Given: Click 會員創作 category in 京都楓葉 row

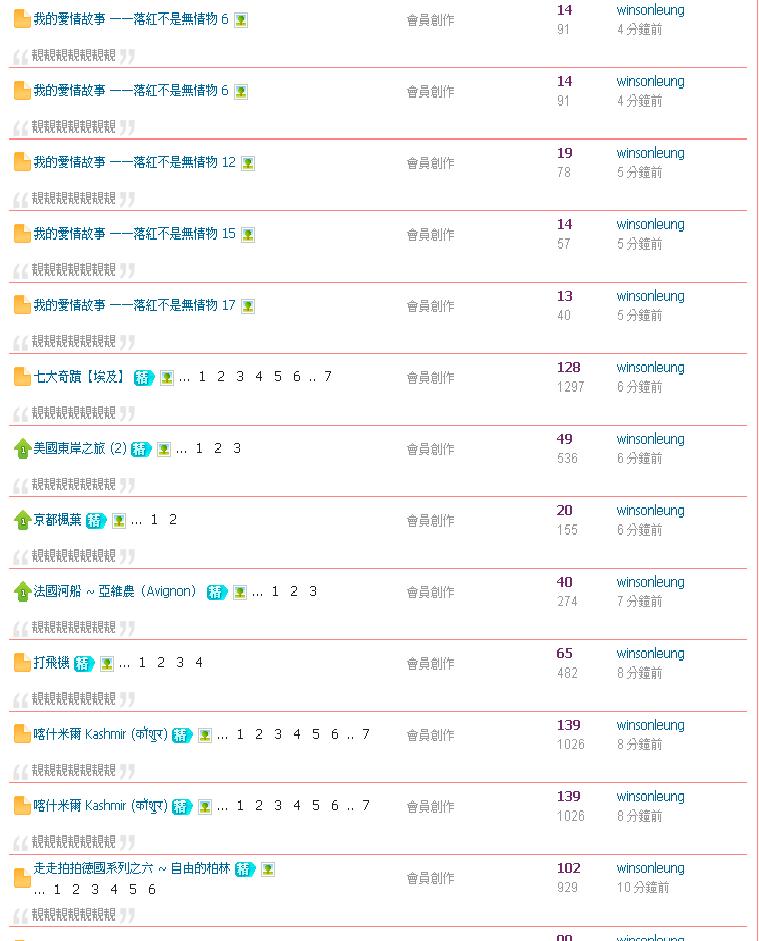Looking at the screenshot, I should 430,521.
